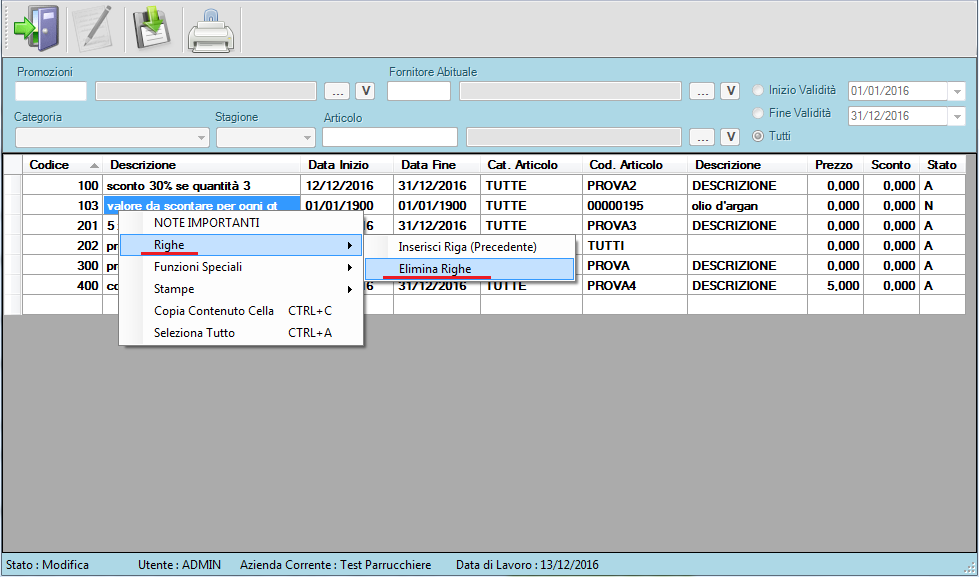Click the V button next to Articolo
The height and width of the screenshot is (577, 979).
point(730,137)
